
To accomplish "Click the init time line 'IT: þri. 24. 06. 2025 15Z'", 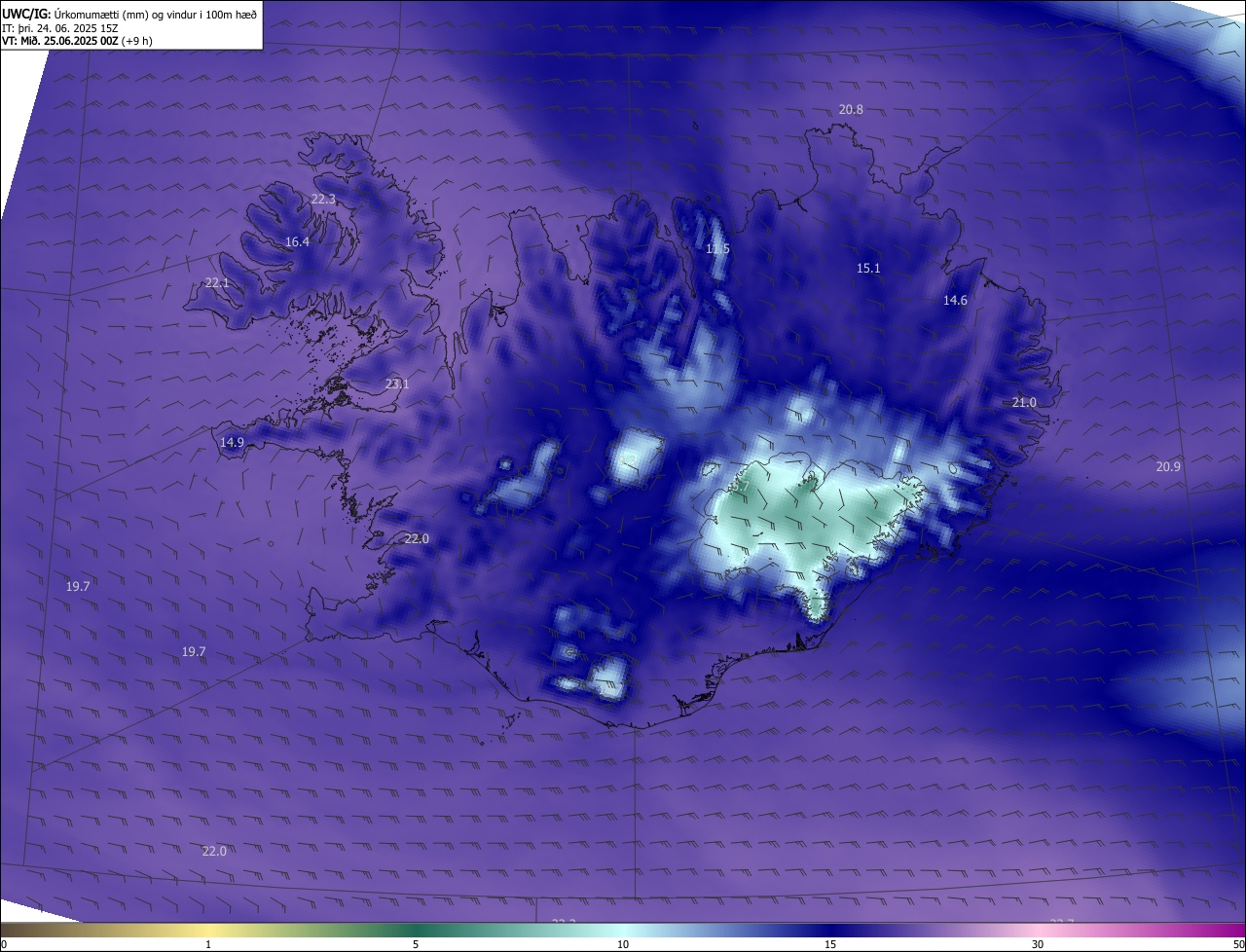I will pos(60,27).
